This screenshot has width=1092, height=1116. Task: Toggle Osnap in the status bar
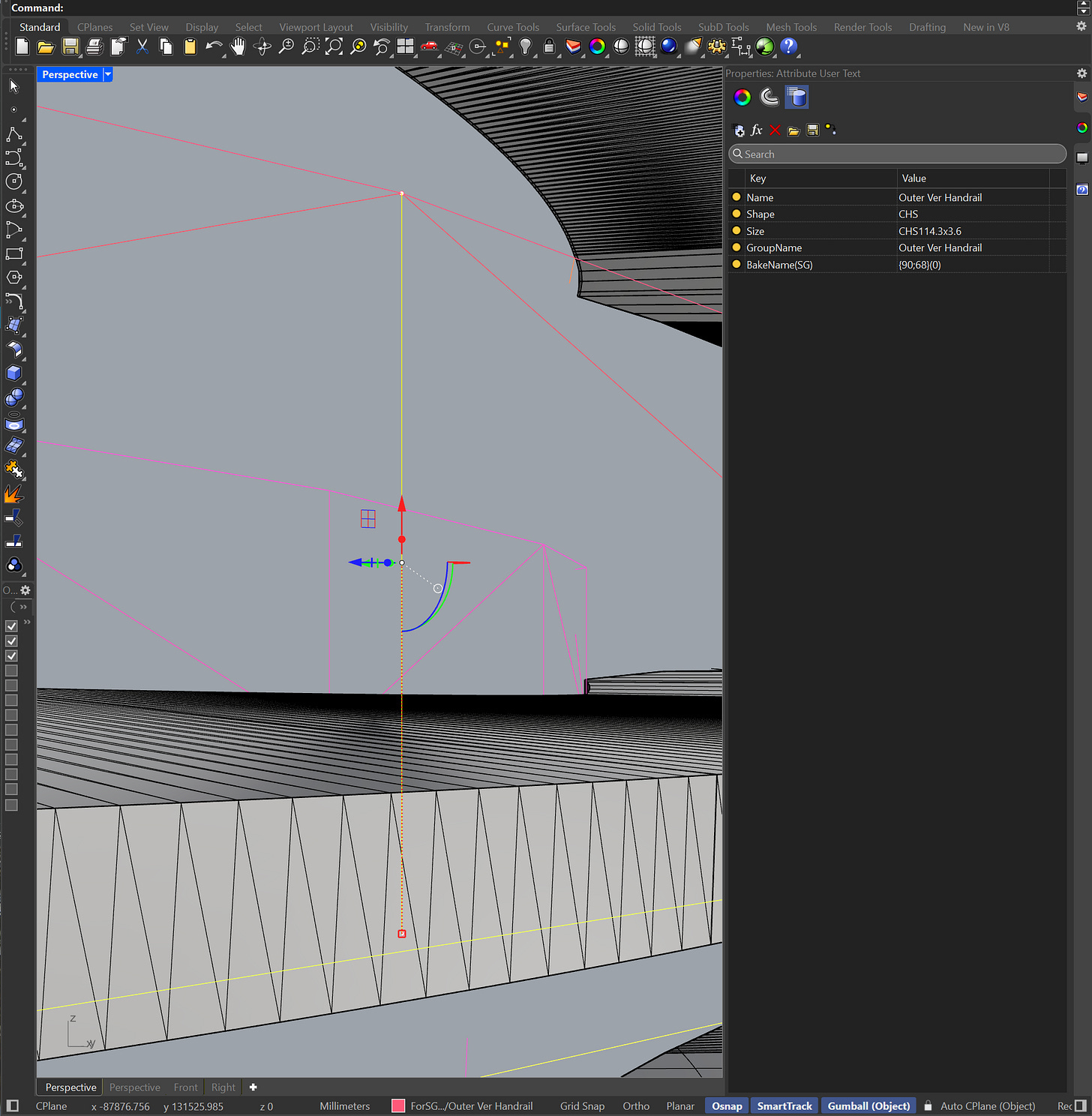(x=726, y=1105)
